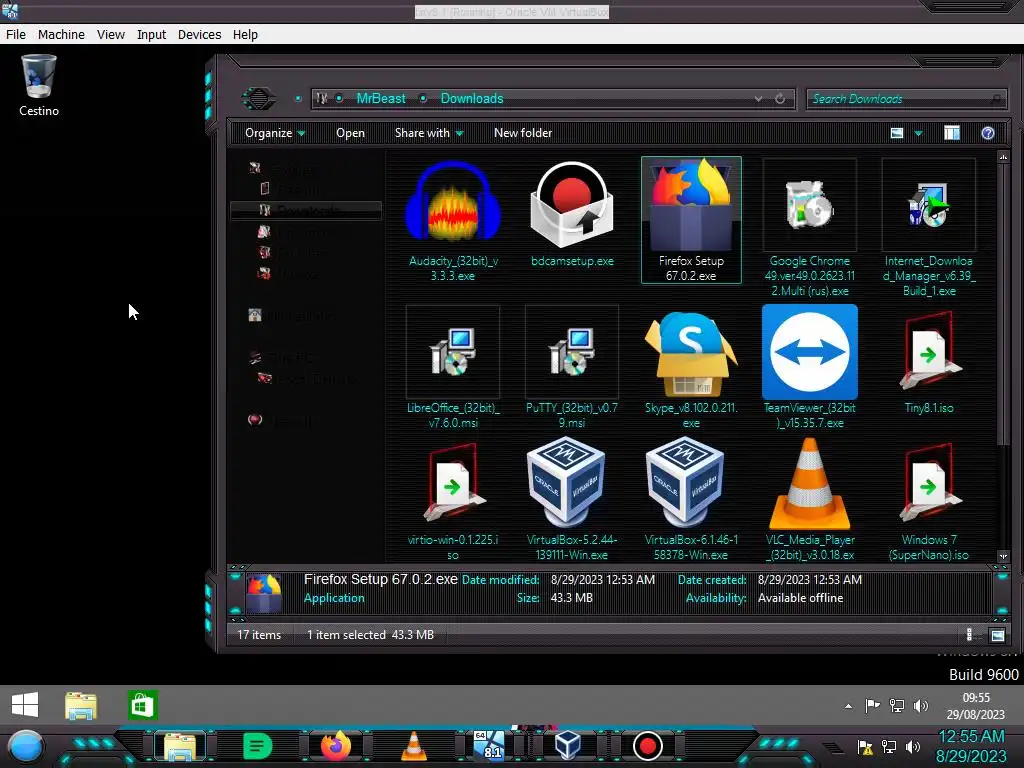Select the TeamViewer (32bit) v15.35.7.exe file
Screen dimensions: 1024x768
(x=810, y=367)
